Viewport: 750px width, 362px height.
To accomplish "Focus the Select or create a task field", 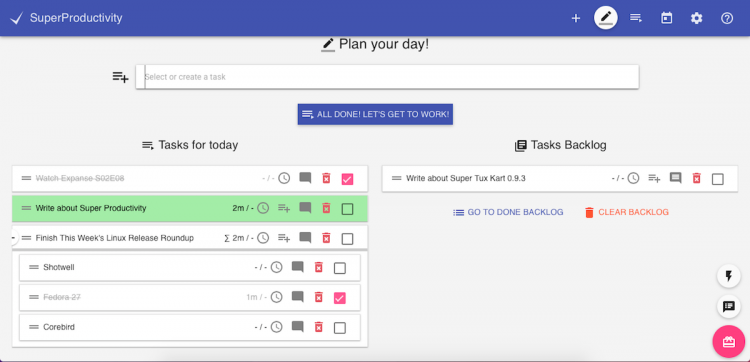I will (x=387, y=77).
